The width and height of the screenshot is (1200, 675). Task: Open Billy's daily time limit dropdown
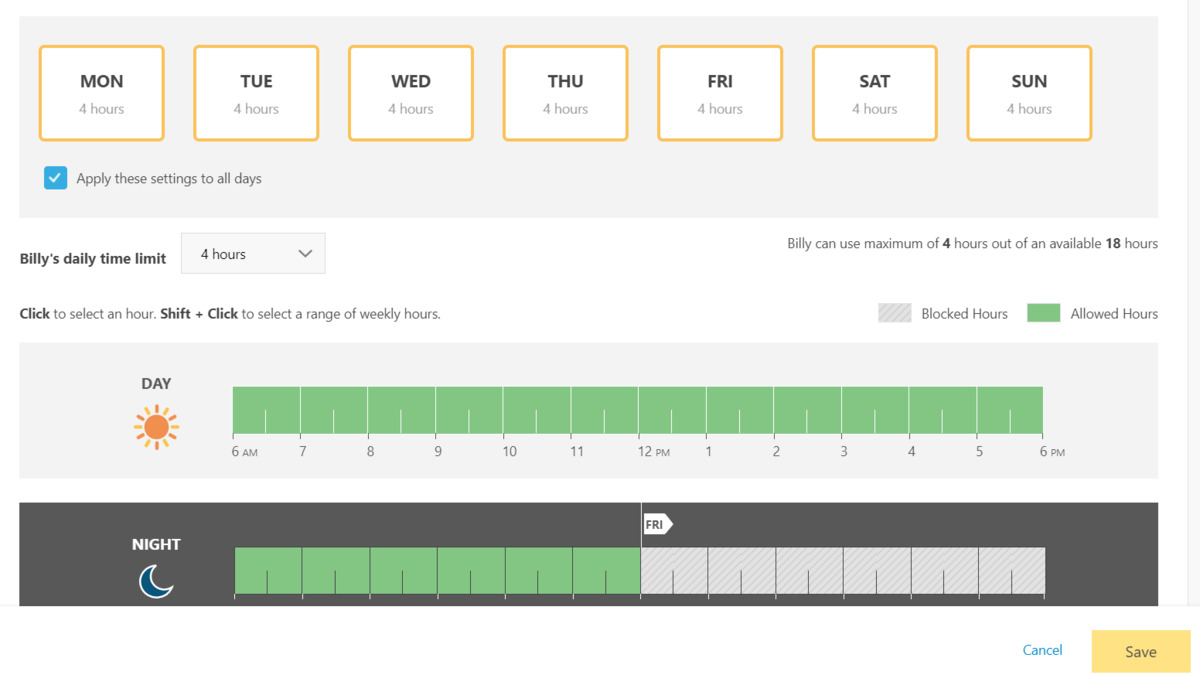(x=253, y=254)
